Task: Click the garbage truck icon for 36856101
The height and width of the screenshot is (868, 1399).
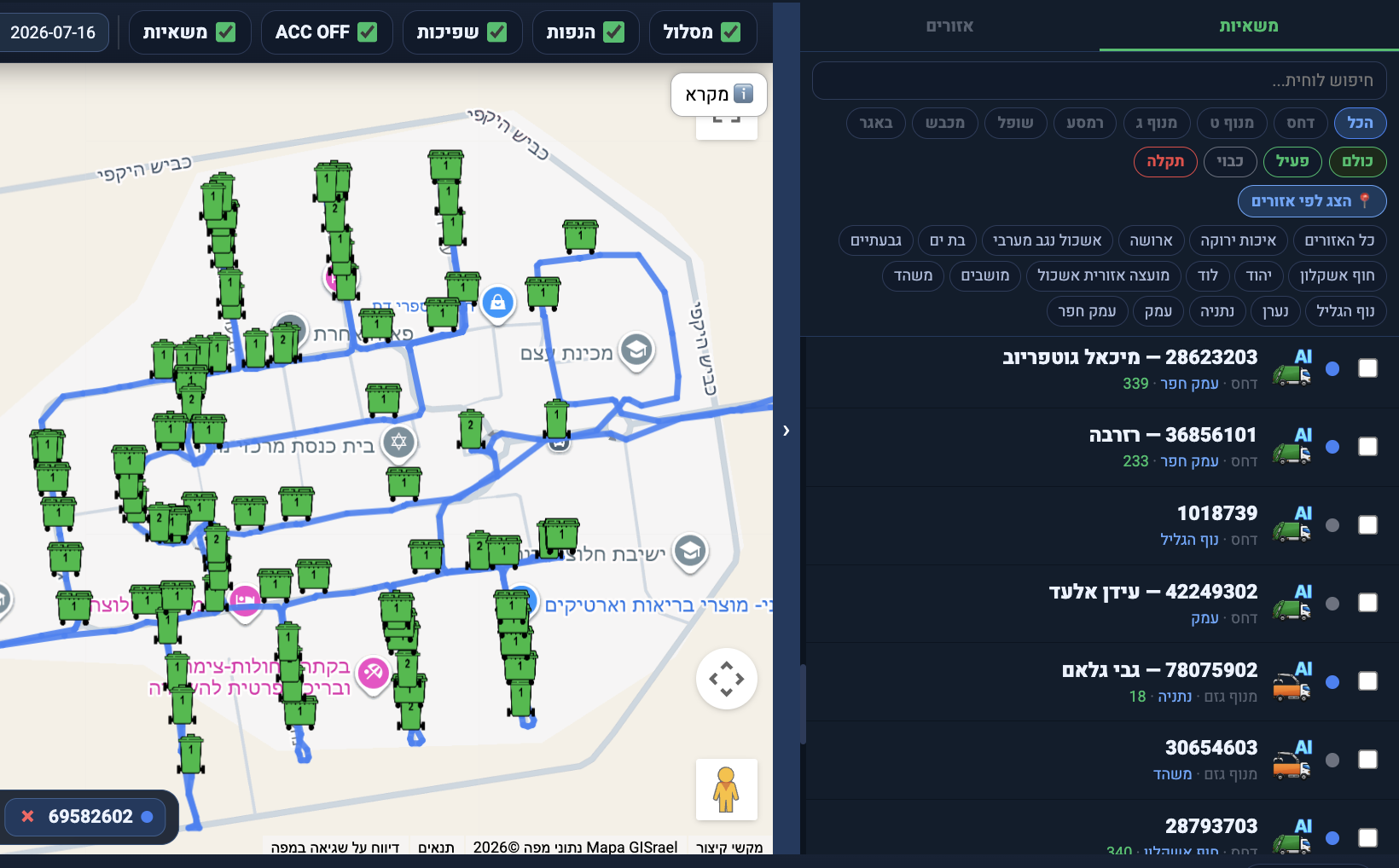Action: [x=1292, y=453]
